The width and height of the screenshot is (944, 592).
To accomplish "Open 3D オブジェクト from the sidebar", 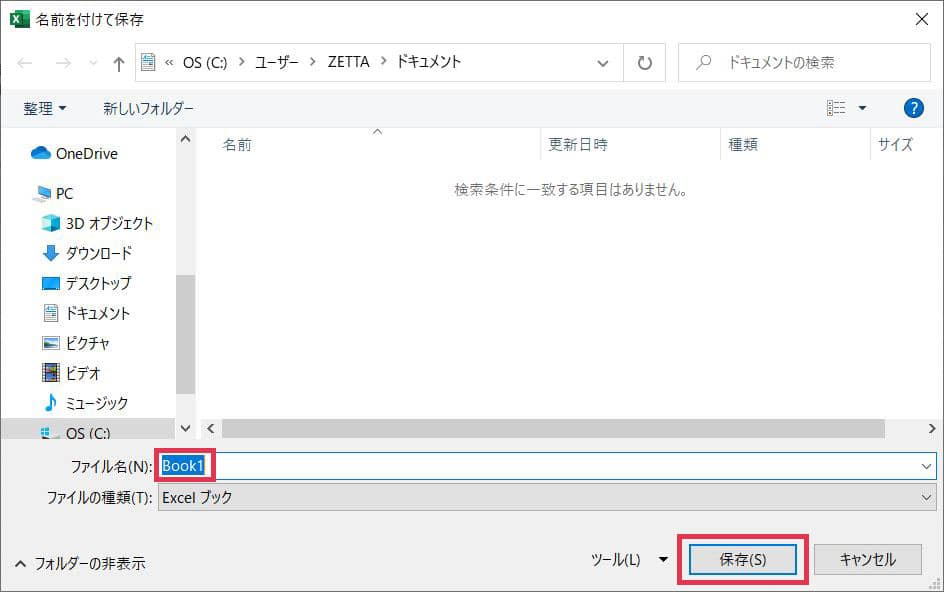I will [x=108, y=223].
